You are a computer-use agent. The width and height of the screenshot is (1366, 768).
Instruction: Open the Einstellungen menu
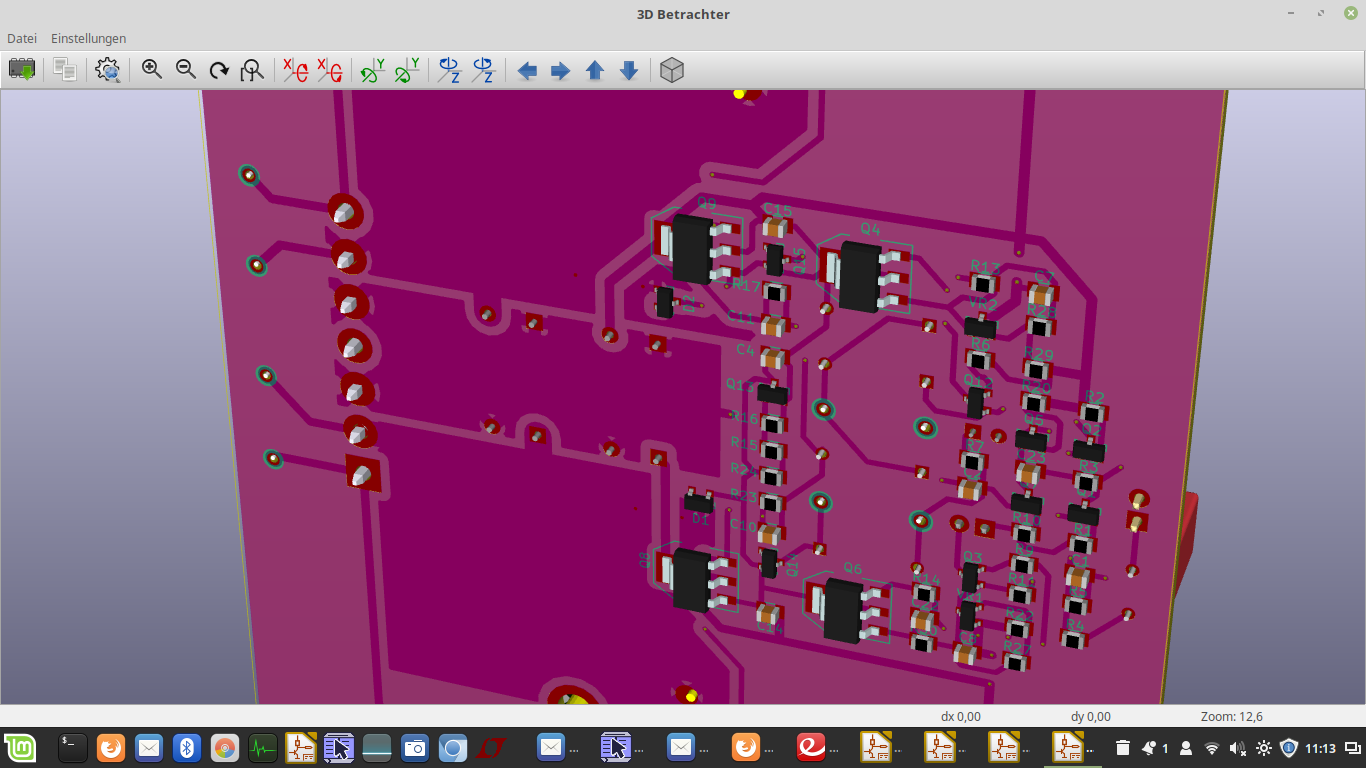pyautogui.click(x=88, y=38)
